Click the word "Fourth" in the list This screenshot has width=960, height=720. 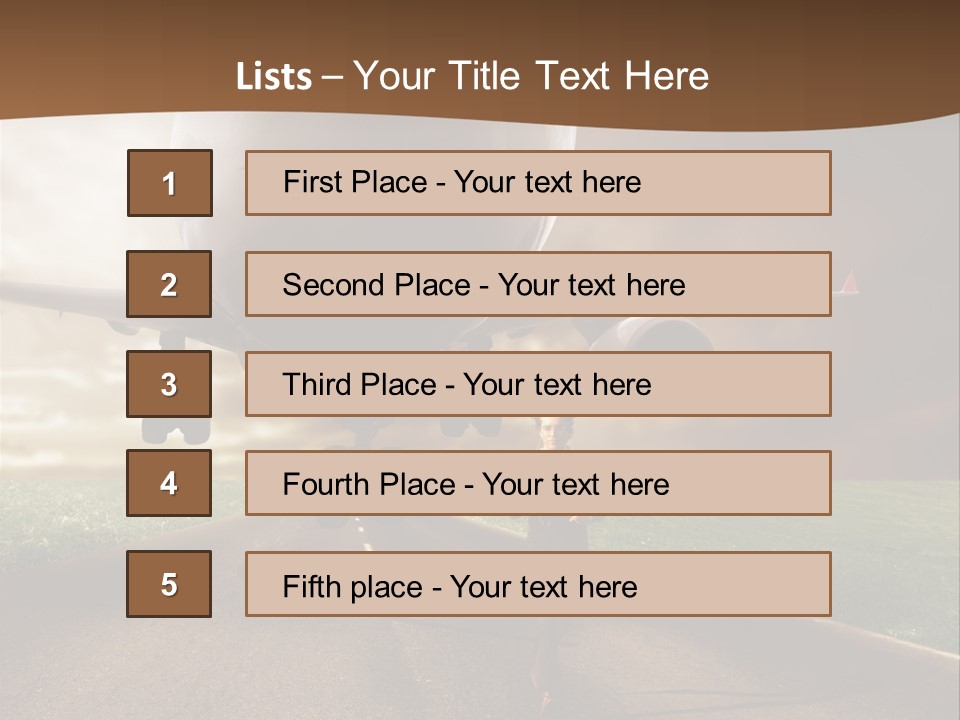coord(325,484)
